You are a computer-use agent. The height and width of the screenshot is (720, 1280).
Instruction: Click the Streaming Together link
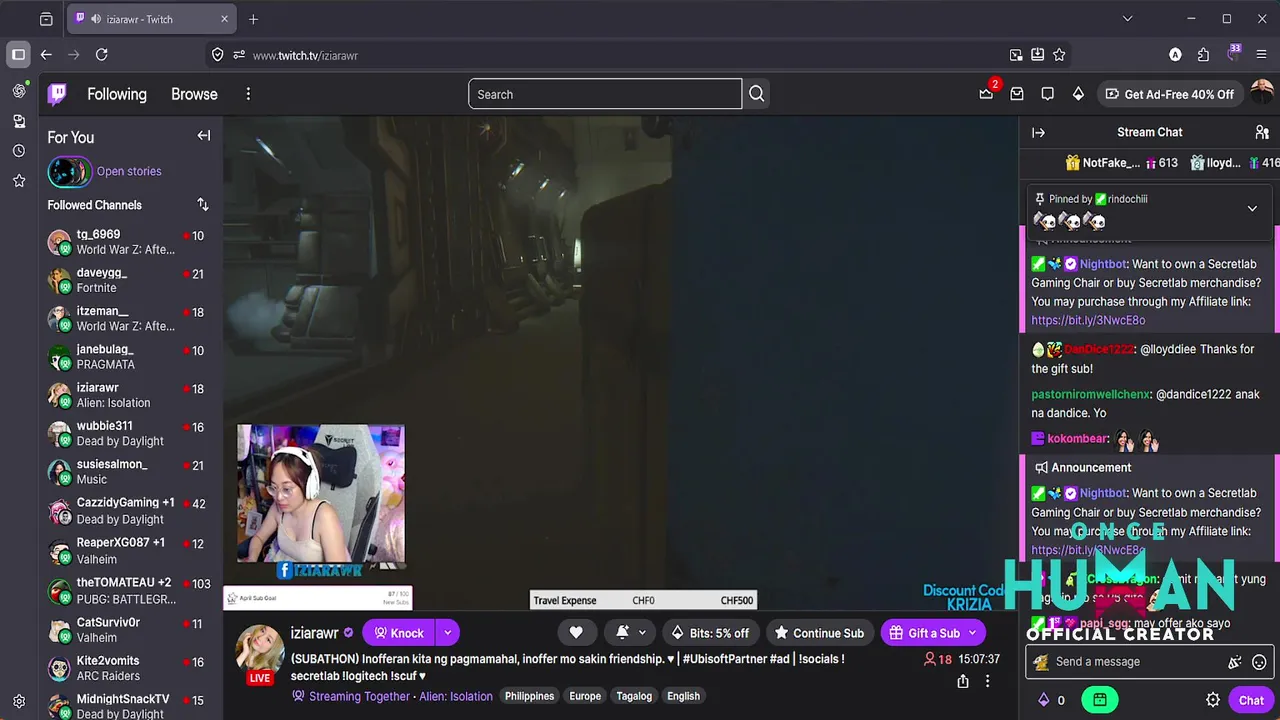[359, 696]
